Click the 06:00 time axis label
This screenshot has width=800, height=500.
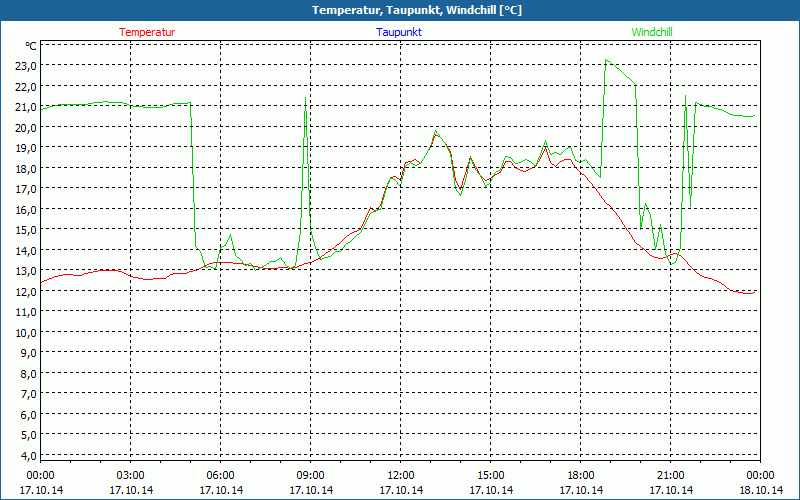220,476
